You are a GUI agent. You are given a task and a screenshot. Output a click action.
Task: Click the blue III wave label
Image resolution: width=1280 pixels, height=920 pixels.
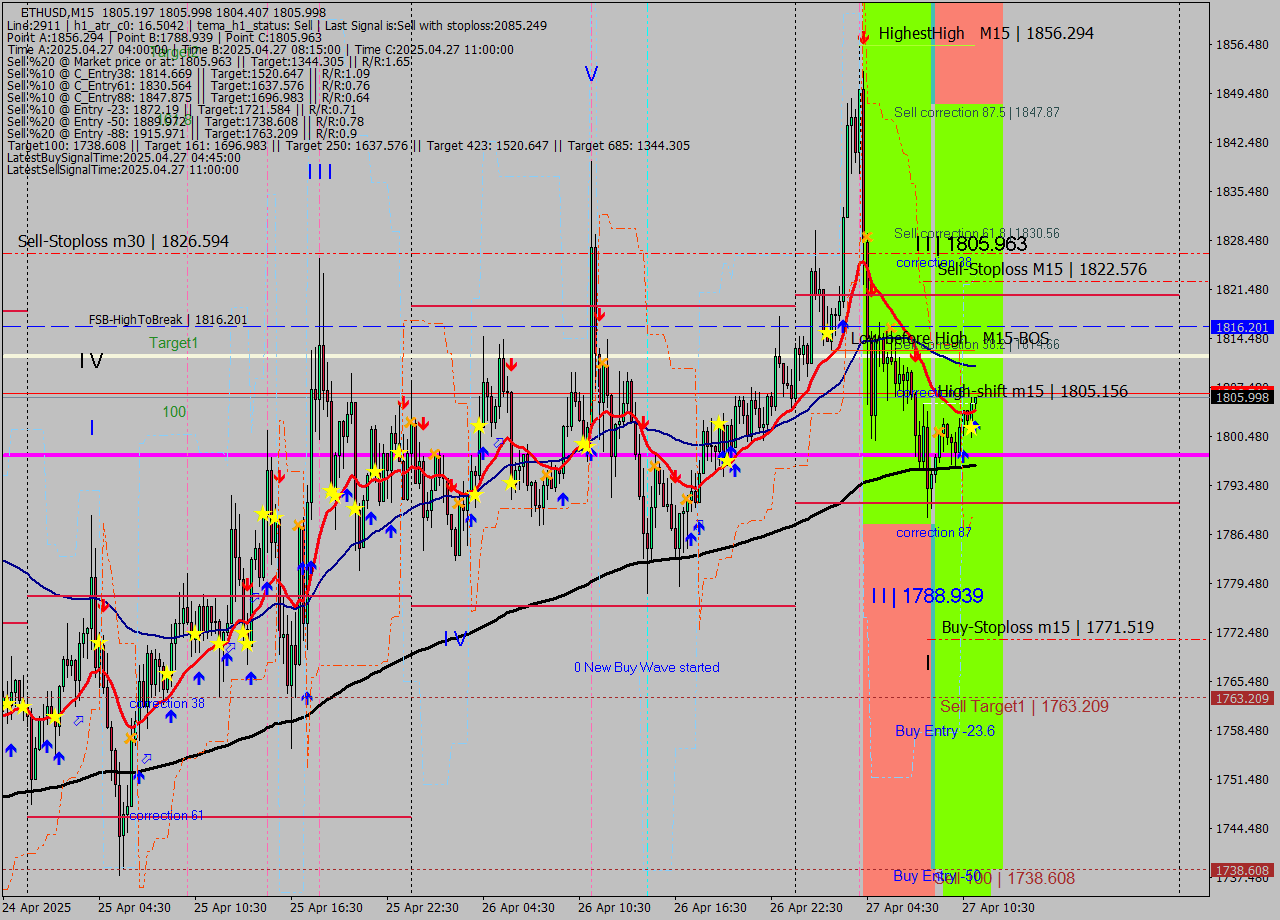[x=320, y=172]
